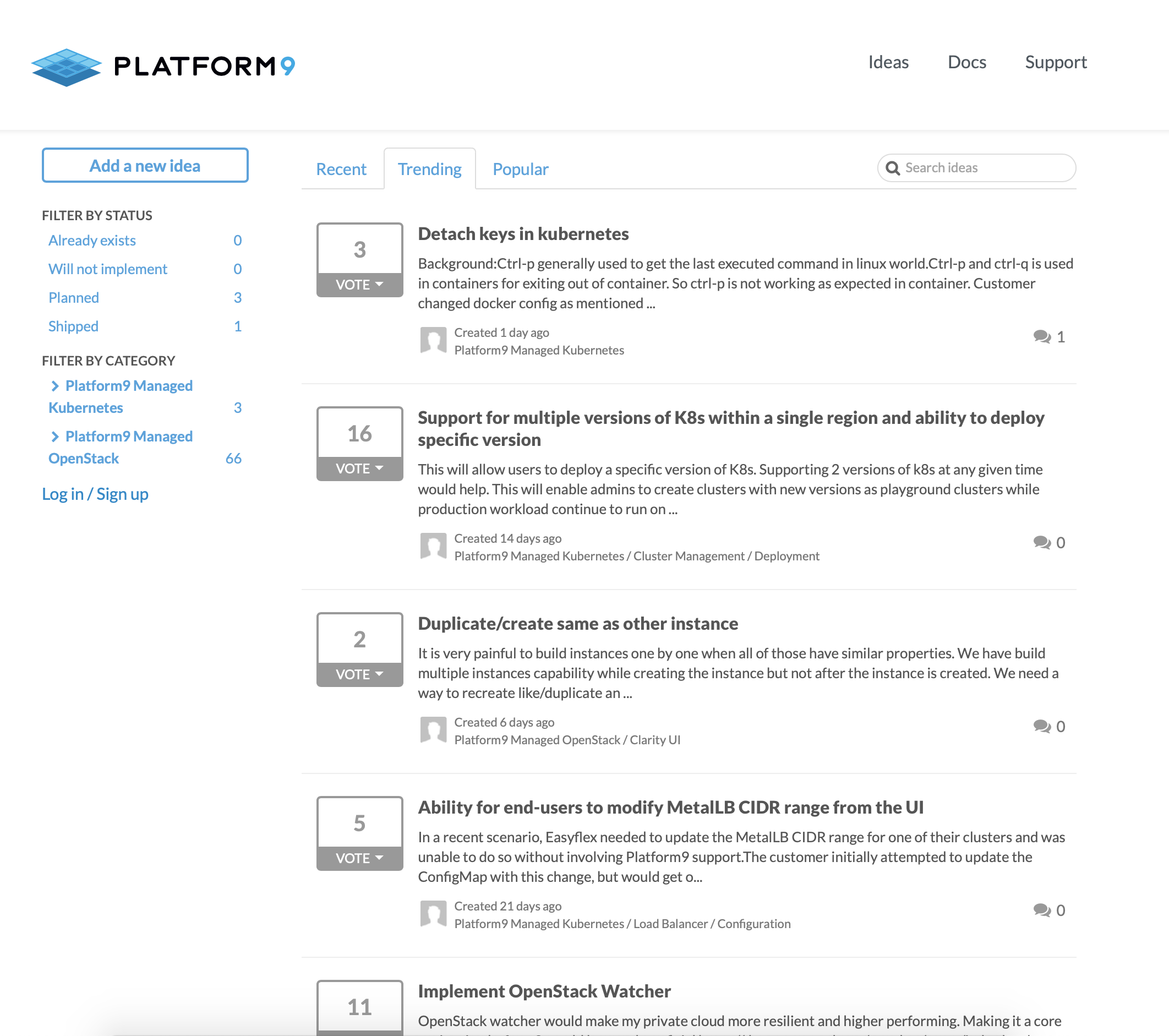Click the search magnifier icon
Image resolution: width=1169 pixels, height=1036 pixels.
(892, 168)
